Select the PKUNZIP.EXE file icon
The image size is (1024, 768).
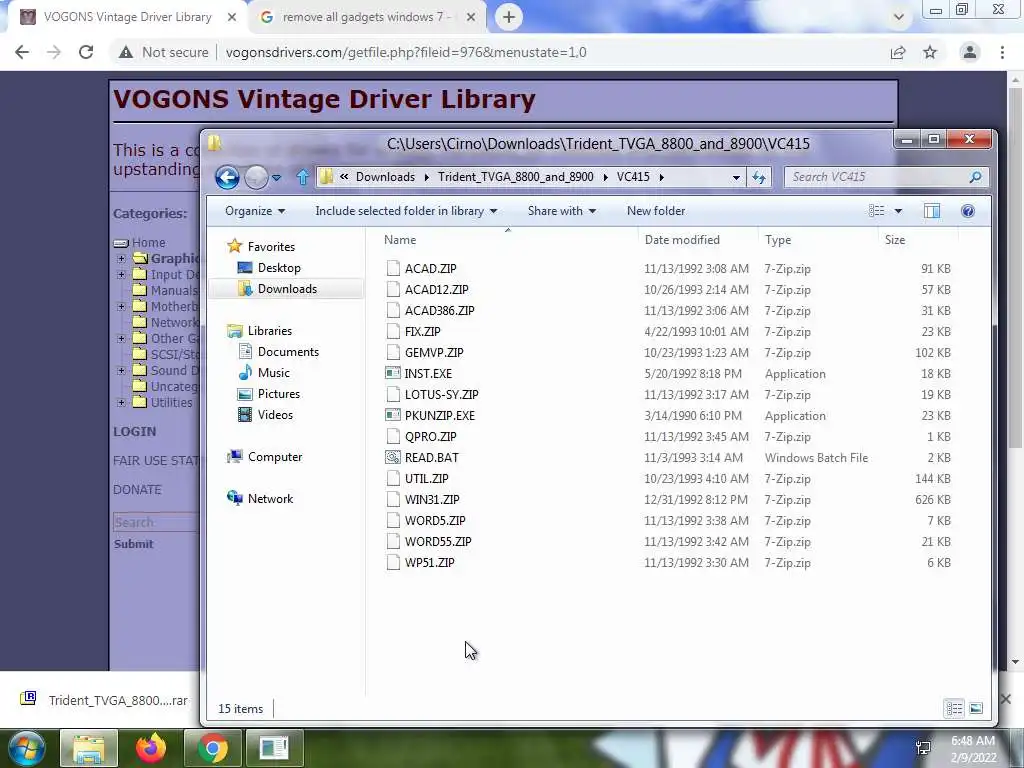(x=392, y=415)
